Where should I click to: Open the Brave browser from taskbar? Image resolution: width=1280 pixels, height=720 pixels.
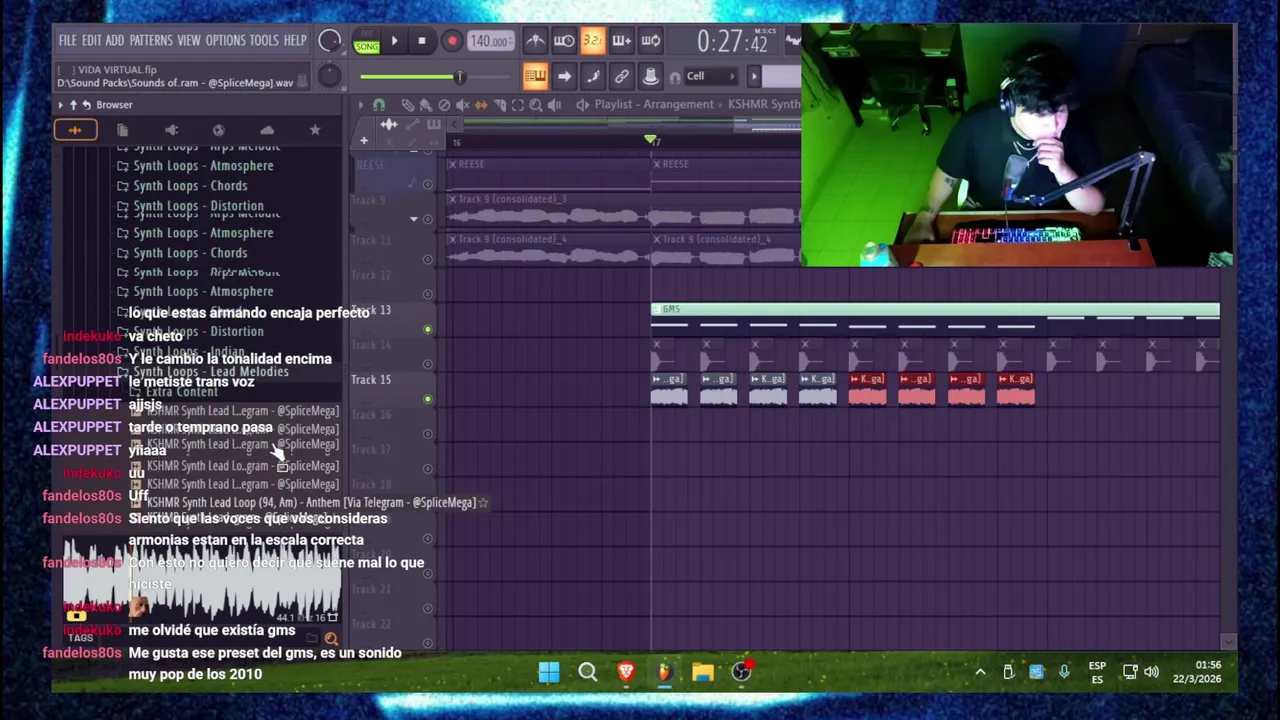tap(626, 672)
